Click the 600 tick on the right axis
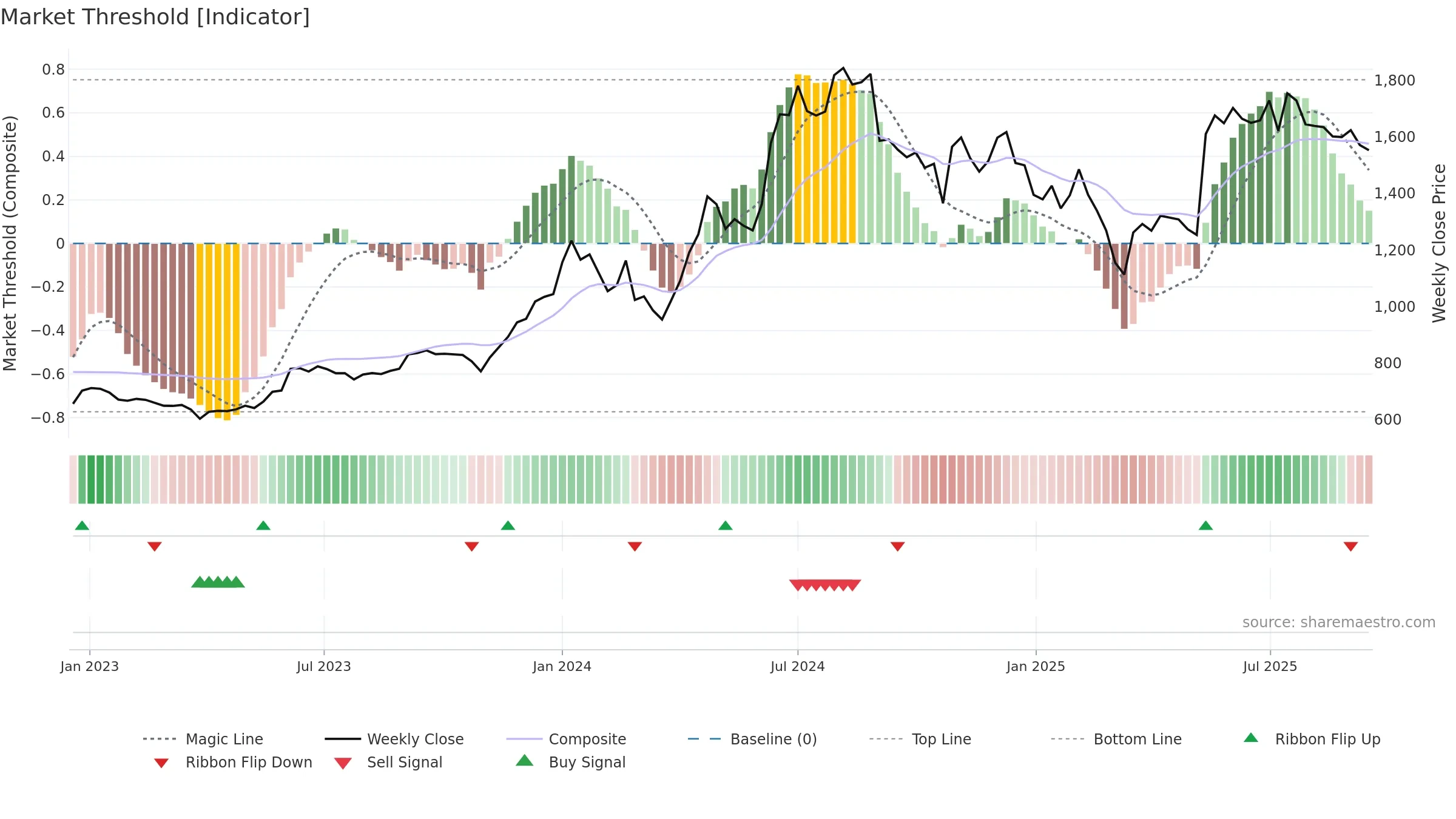 [x=1387, y=419]
